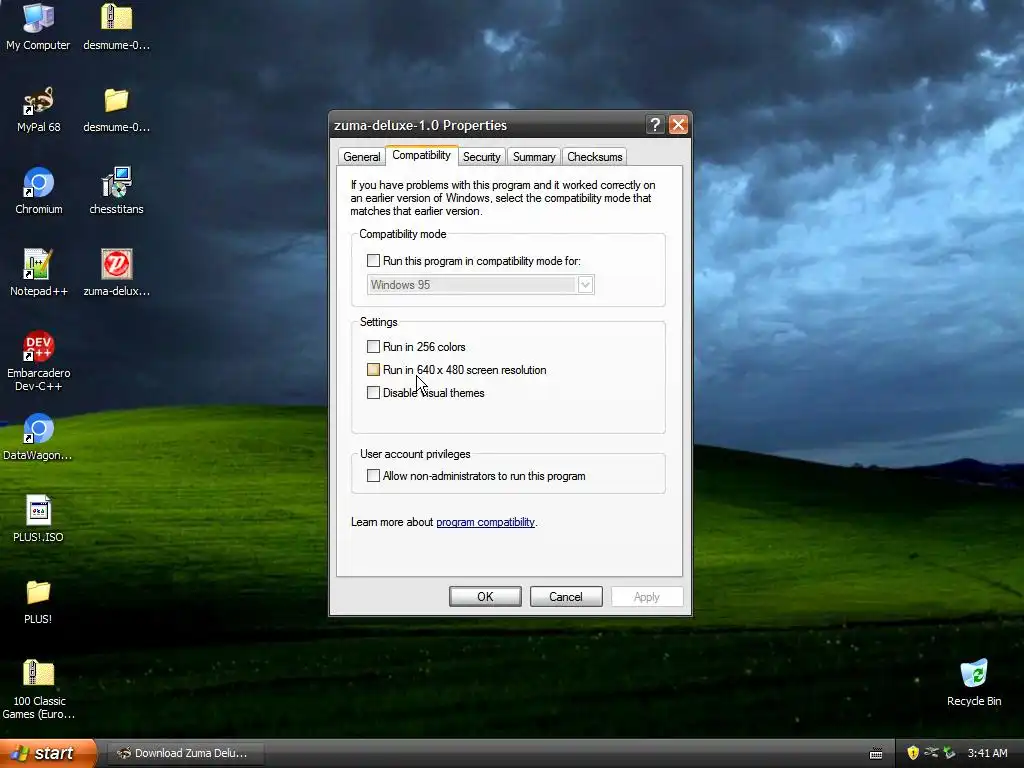
Task: Switch to Download Zuma Deluxe taskbar window
Action: [186, 753]
